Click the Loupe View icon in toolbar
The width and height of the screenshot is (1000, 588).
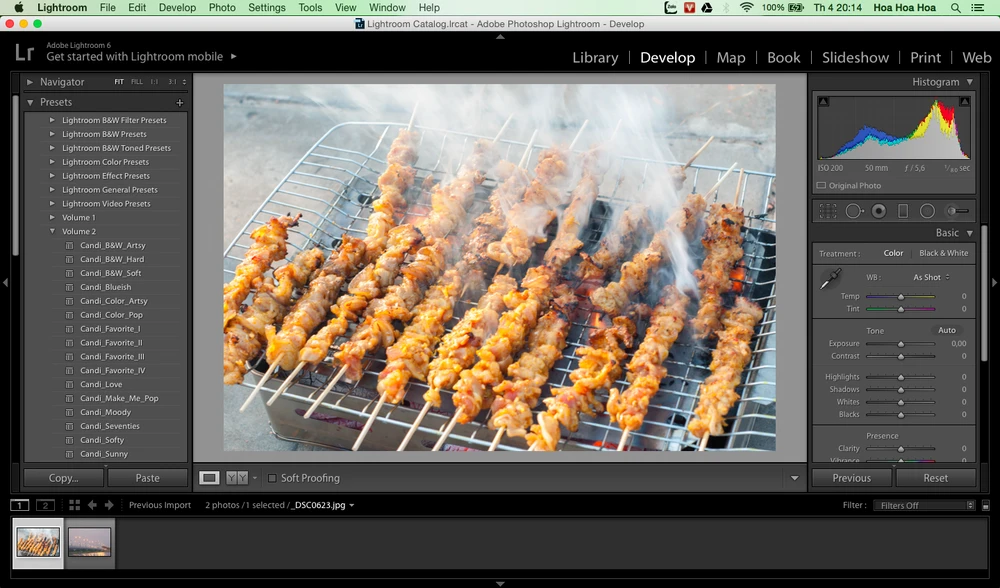[209, 477]
